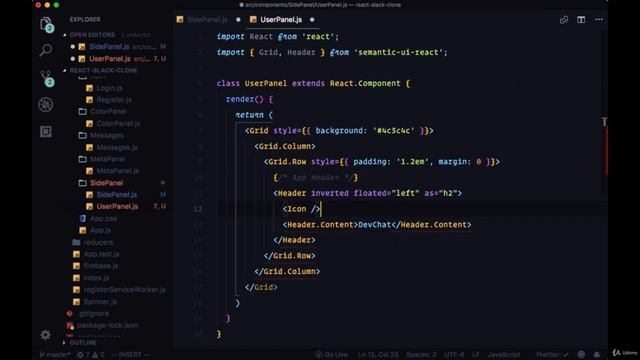The height and width of the screenshot is (360, 640).
Task: Click the Explorer panel title
Action: 85,20
